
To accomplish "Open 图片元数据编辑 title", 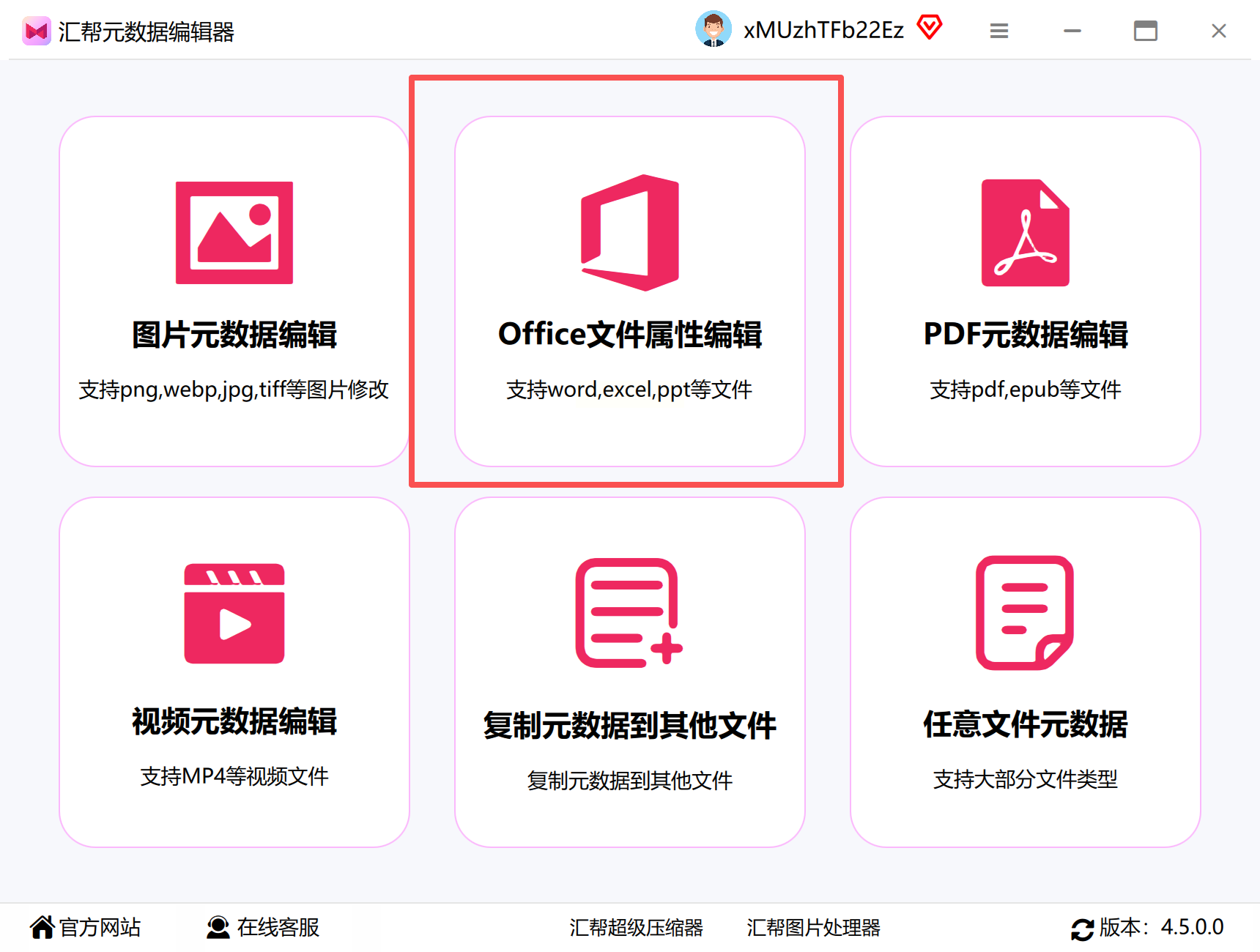I will pyautogui.click(x=234, y=335).
